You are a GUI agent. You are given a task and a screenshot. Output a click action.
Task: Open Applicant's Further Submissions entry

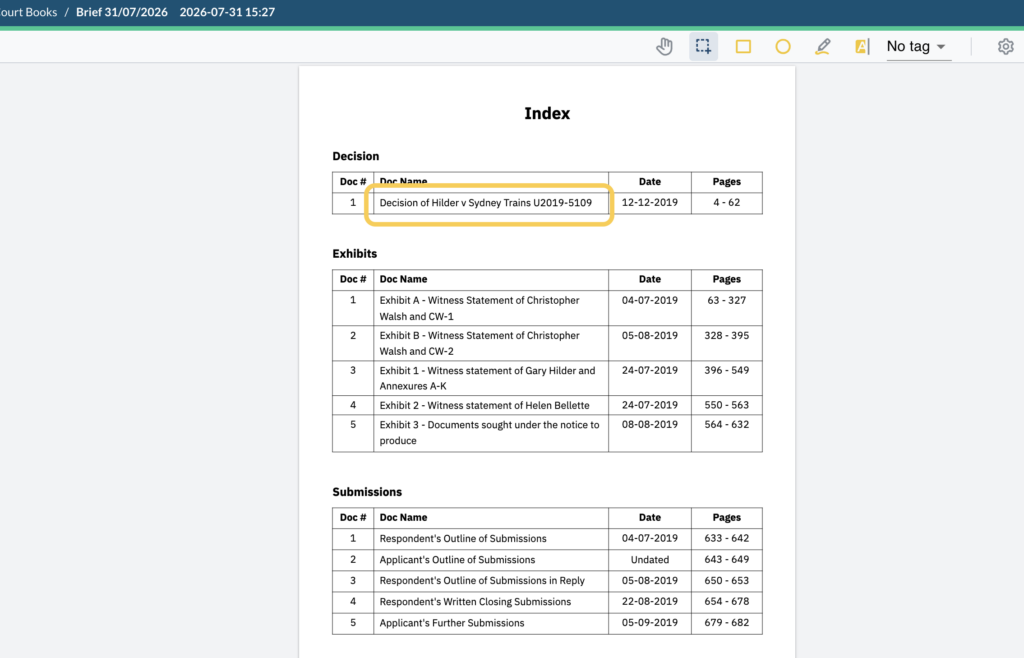(451, 623)
